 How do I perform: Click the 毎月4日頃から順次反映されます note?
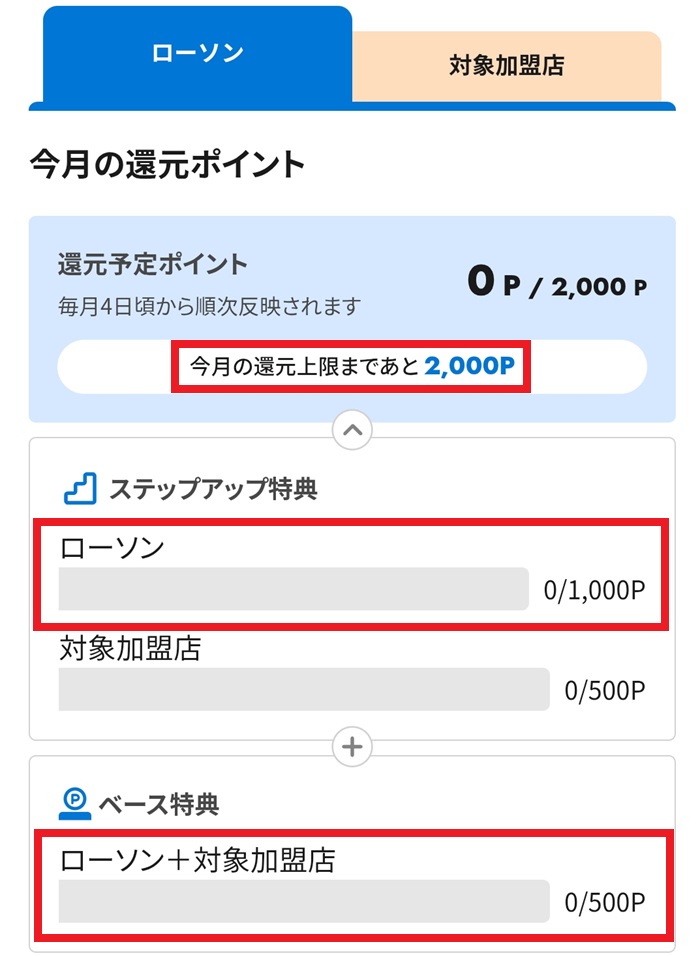point(209,305)
